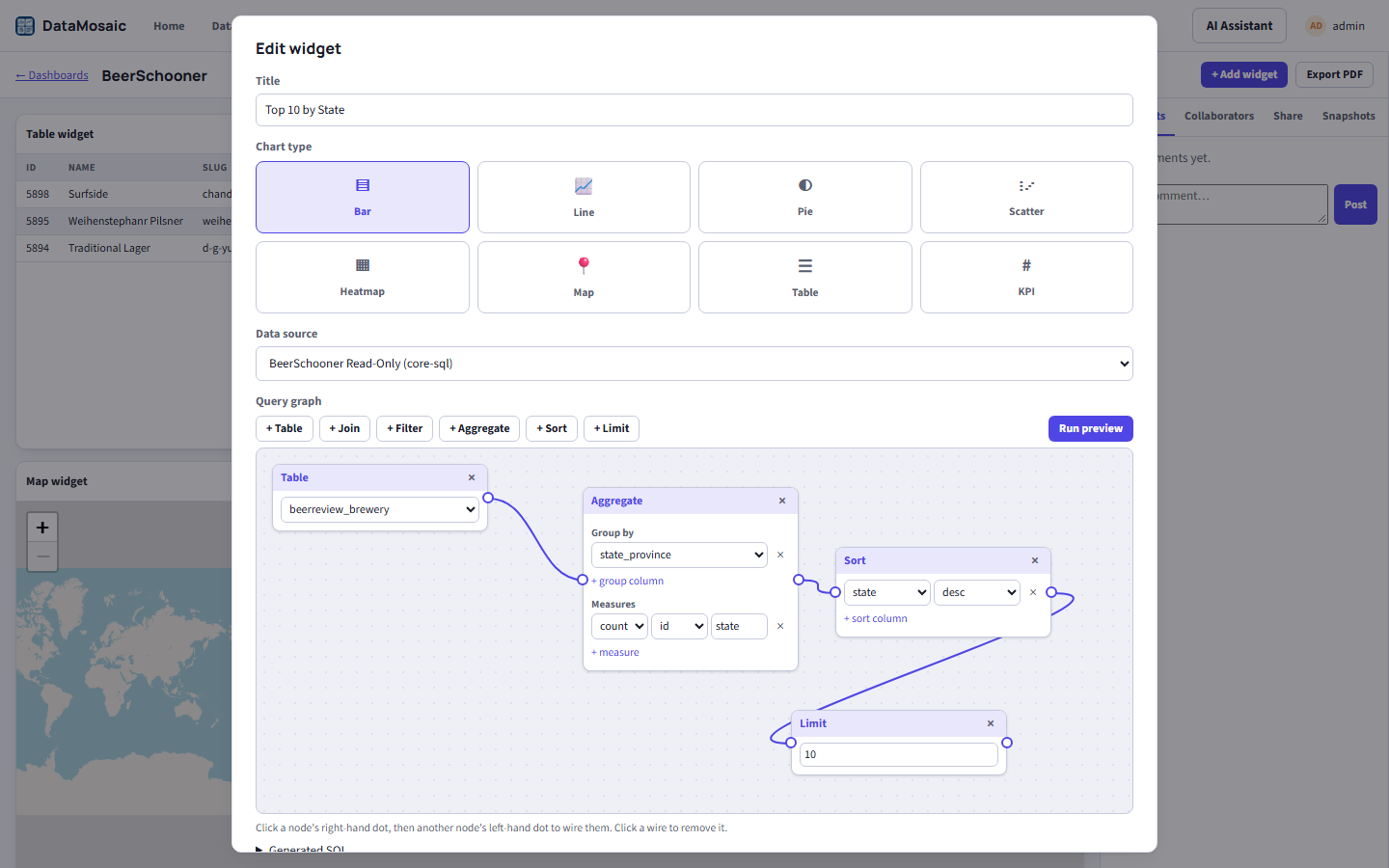Zoom in on the map widget
Viewport: 1389px width, 868px height.
click(42, 528)
